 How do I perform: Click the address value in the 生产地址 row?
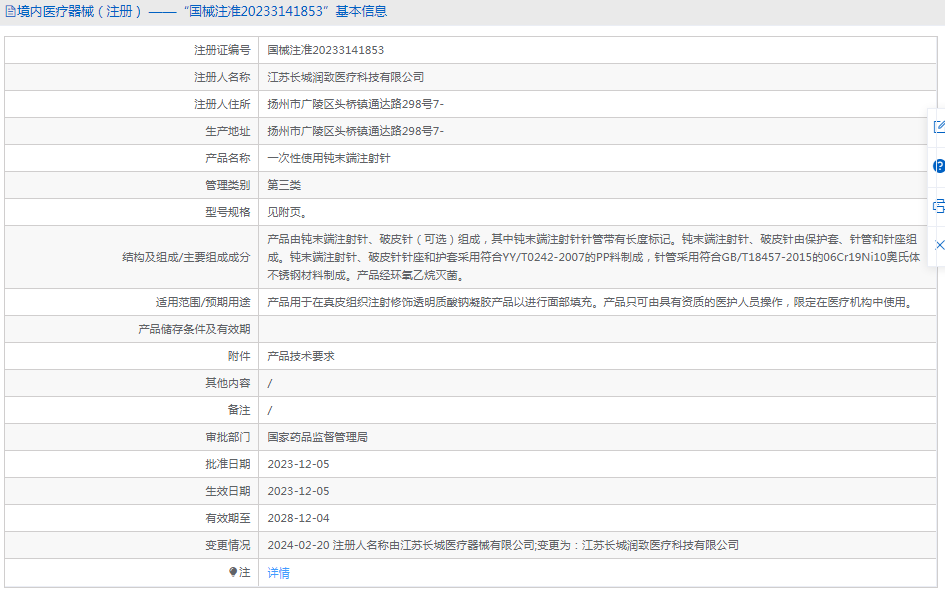pos(356,131)
